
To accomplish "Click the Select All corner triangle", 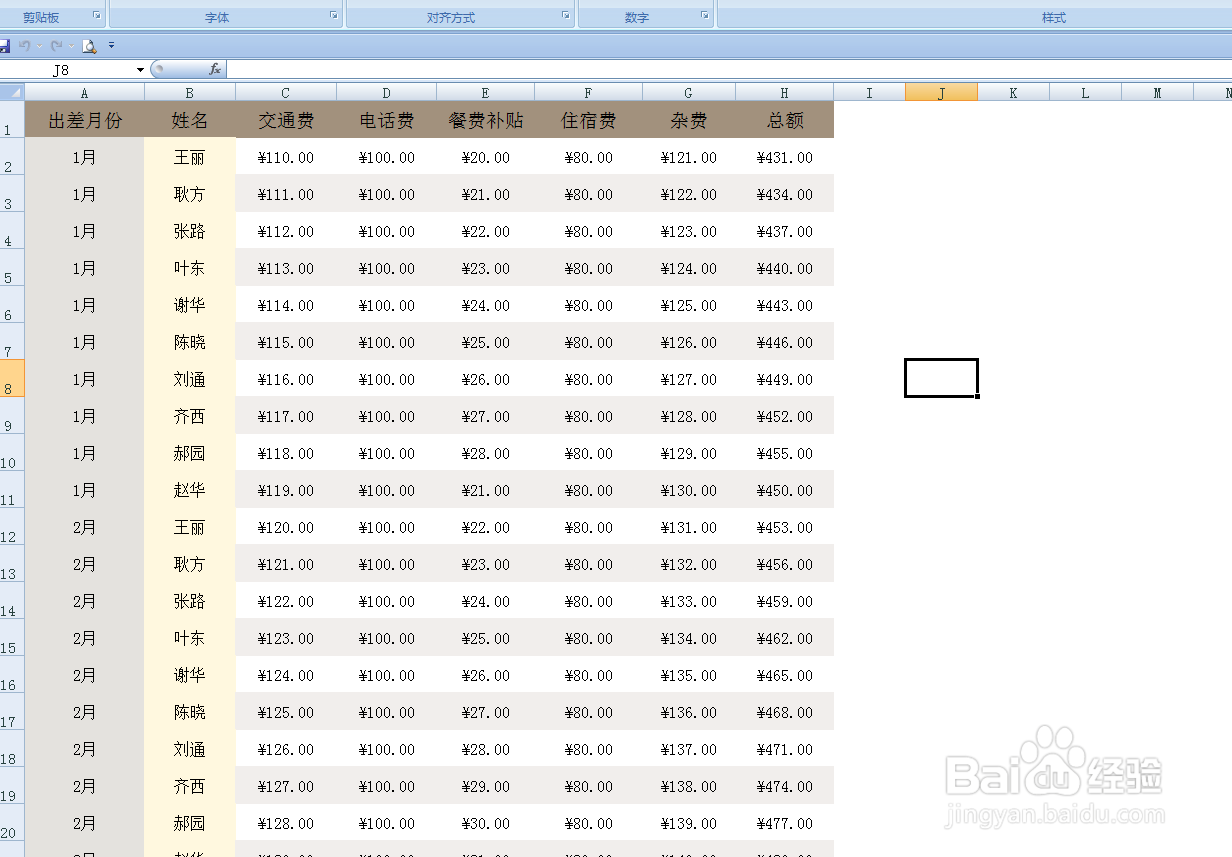I will 12,92.
